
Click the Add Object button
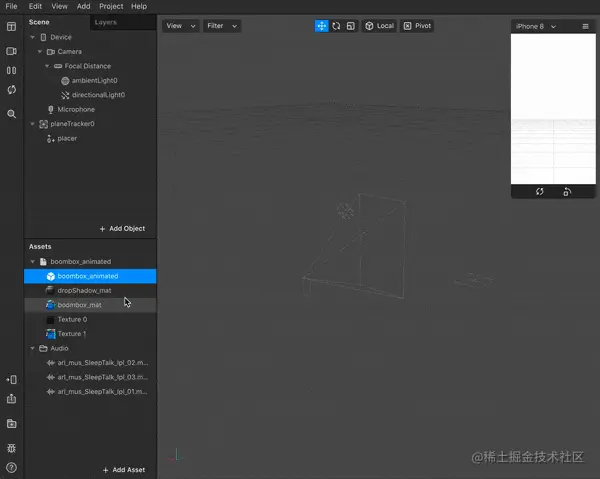(x=122, y=229)
